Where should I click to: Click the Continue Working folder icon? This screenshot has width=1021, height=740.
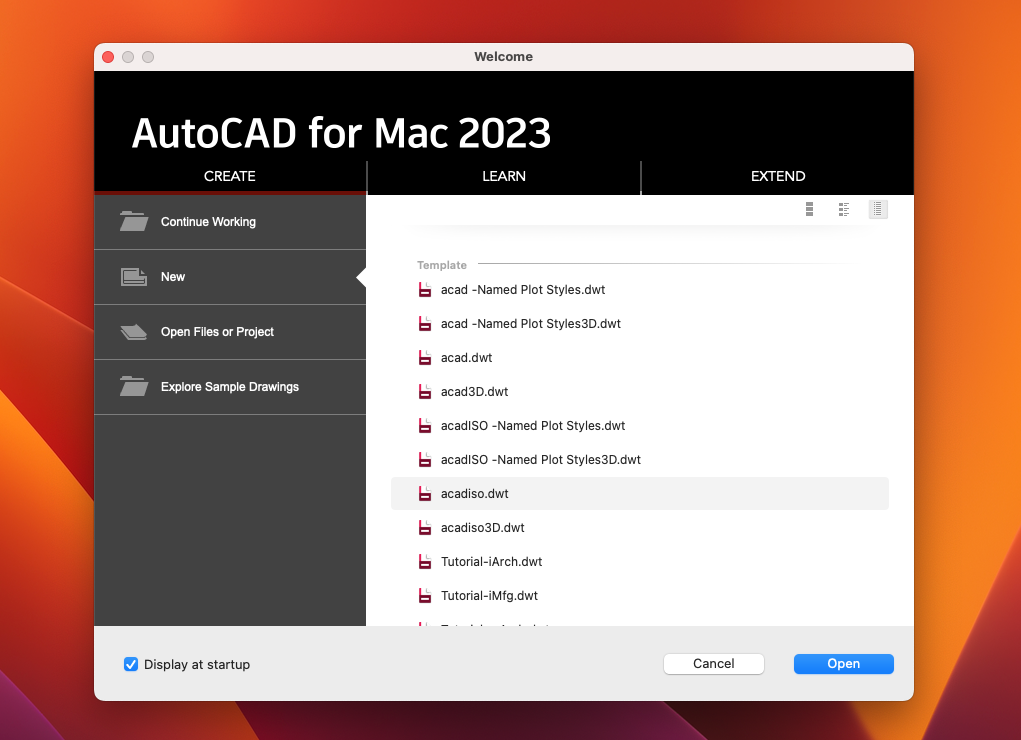click(133, 222)
